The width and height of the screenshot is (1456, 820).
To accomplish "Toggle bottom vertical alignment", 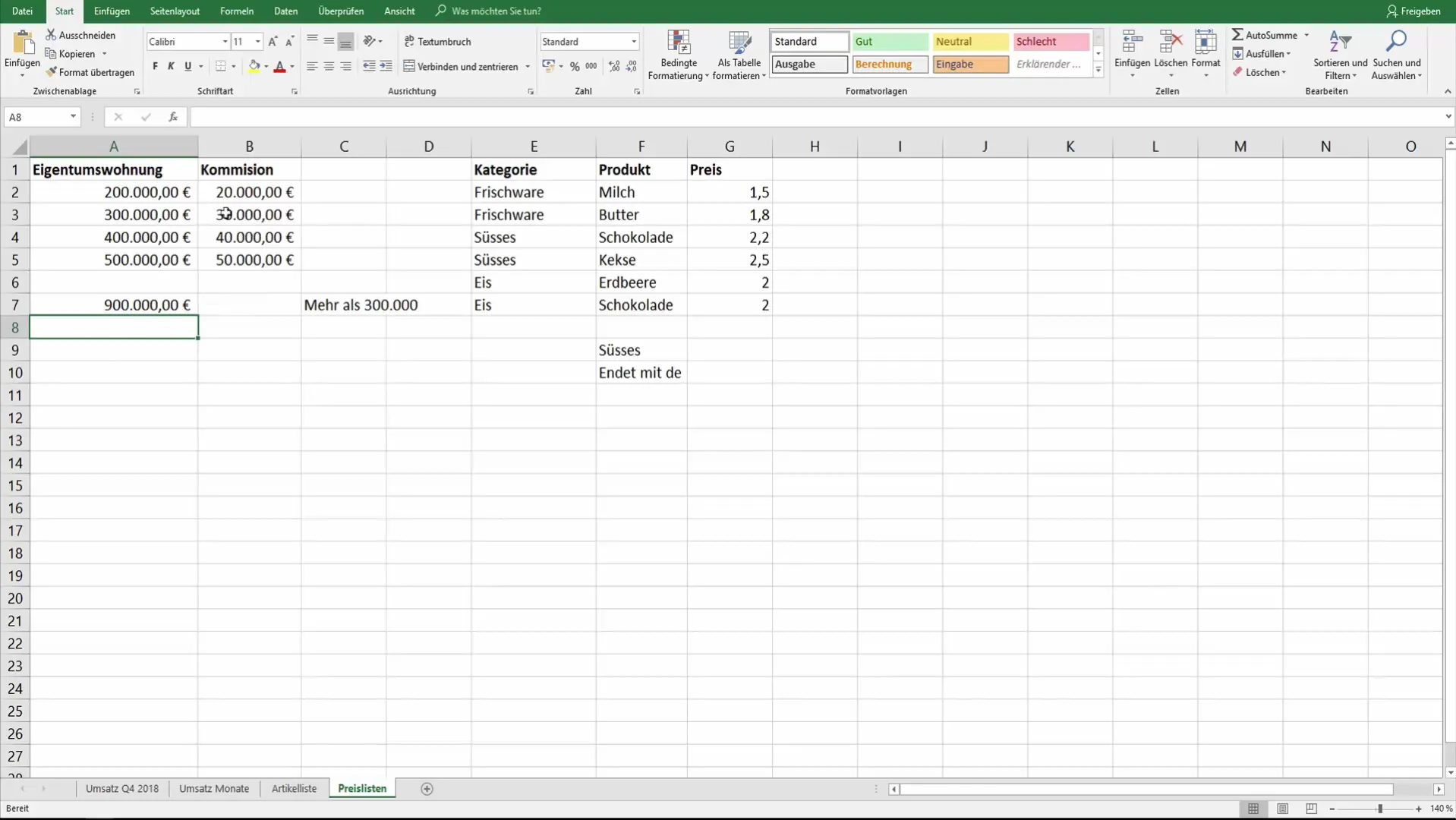I will [345, 42].
